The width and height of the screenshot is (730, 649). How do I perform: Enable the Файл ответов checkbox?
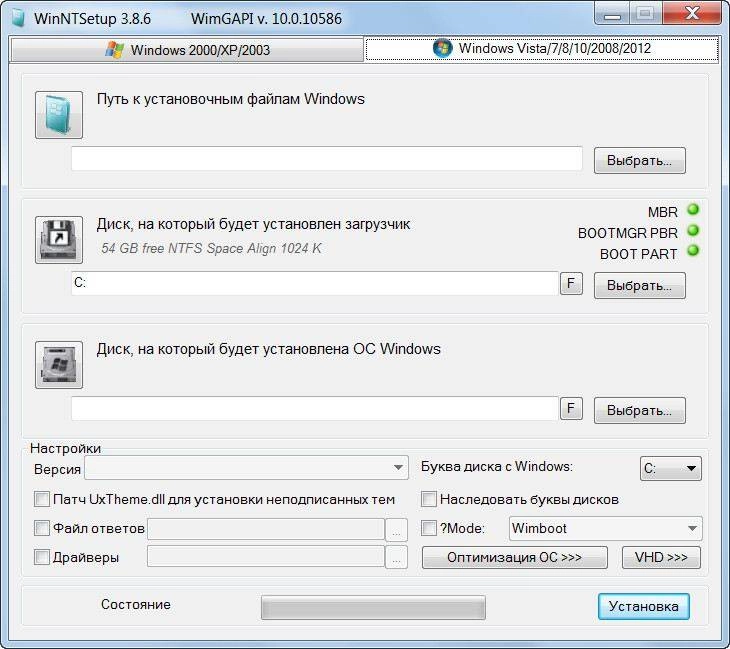coord(42,528)
